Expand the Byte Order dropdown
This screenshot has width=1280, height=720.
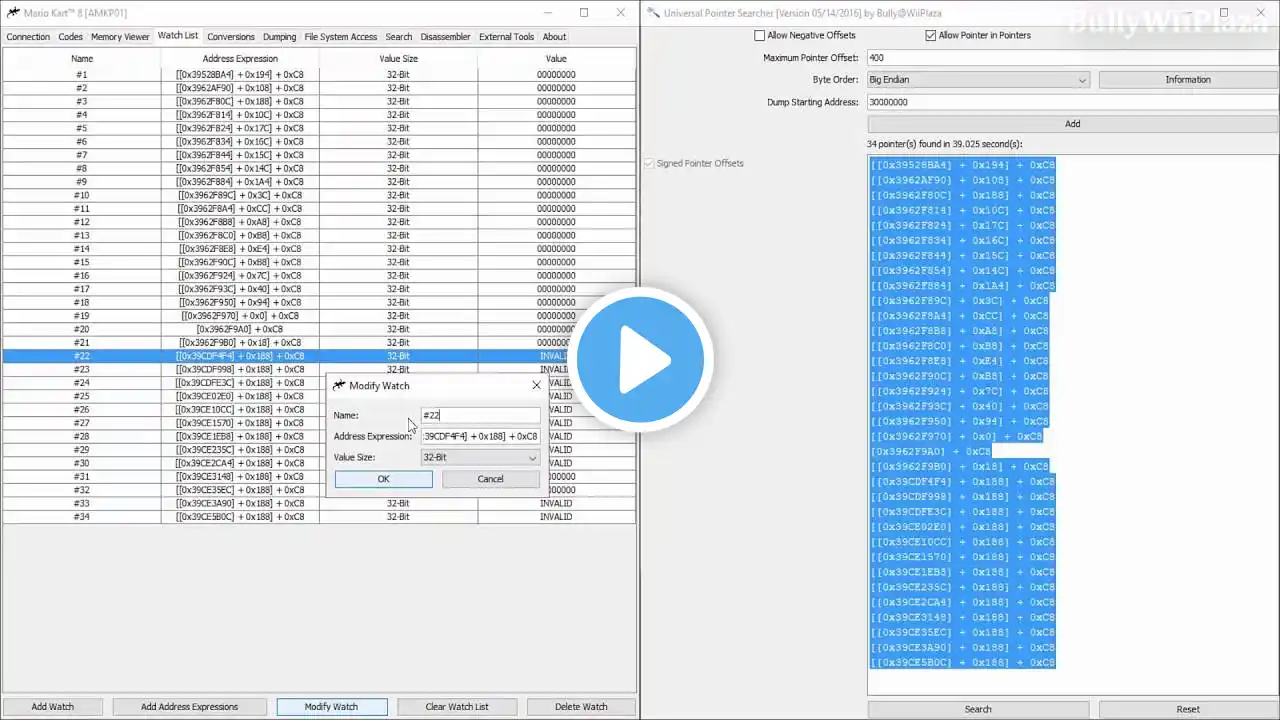coord(978,80)
